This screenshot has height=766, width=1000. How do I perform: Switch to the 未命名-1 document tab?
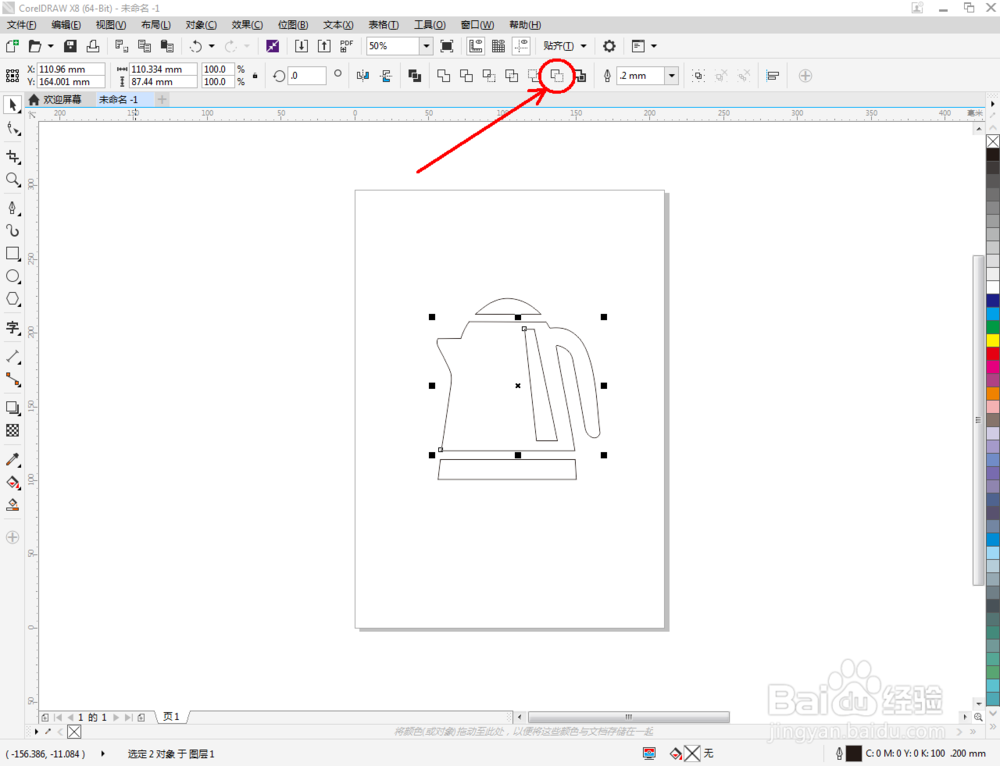coord(119,99)
